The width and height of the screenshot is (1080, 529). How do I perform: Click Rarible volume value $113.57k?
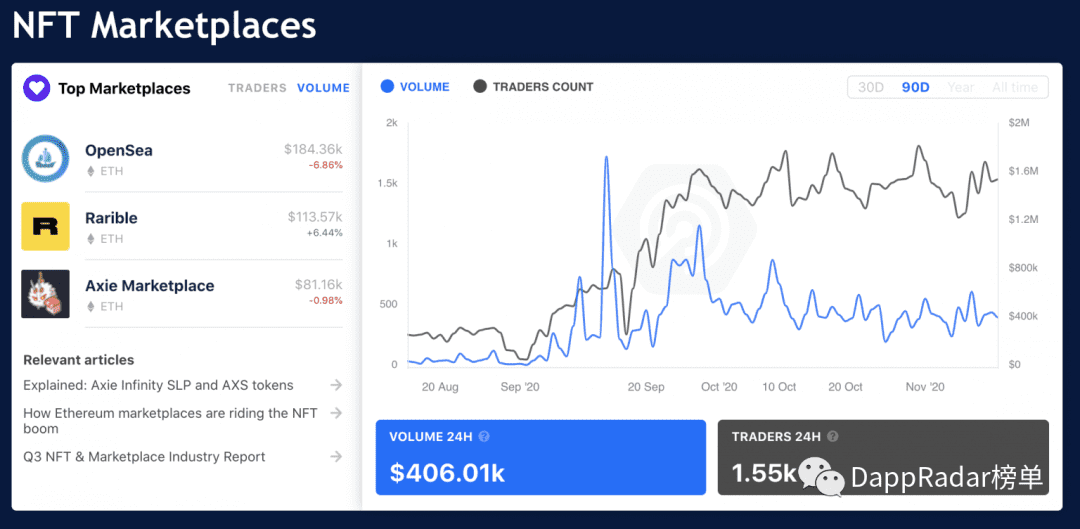(x=315, y=217)
